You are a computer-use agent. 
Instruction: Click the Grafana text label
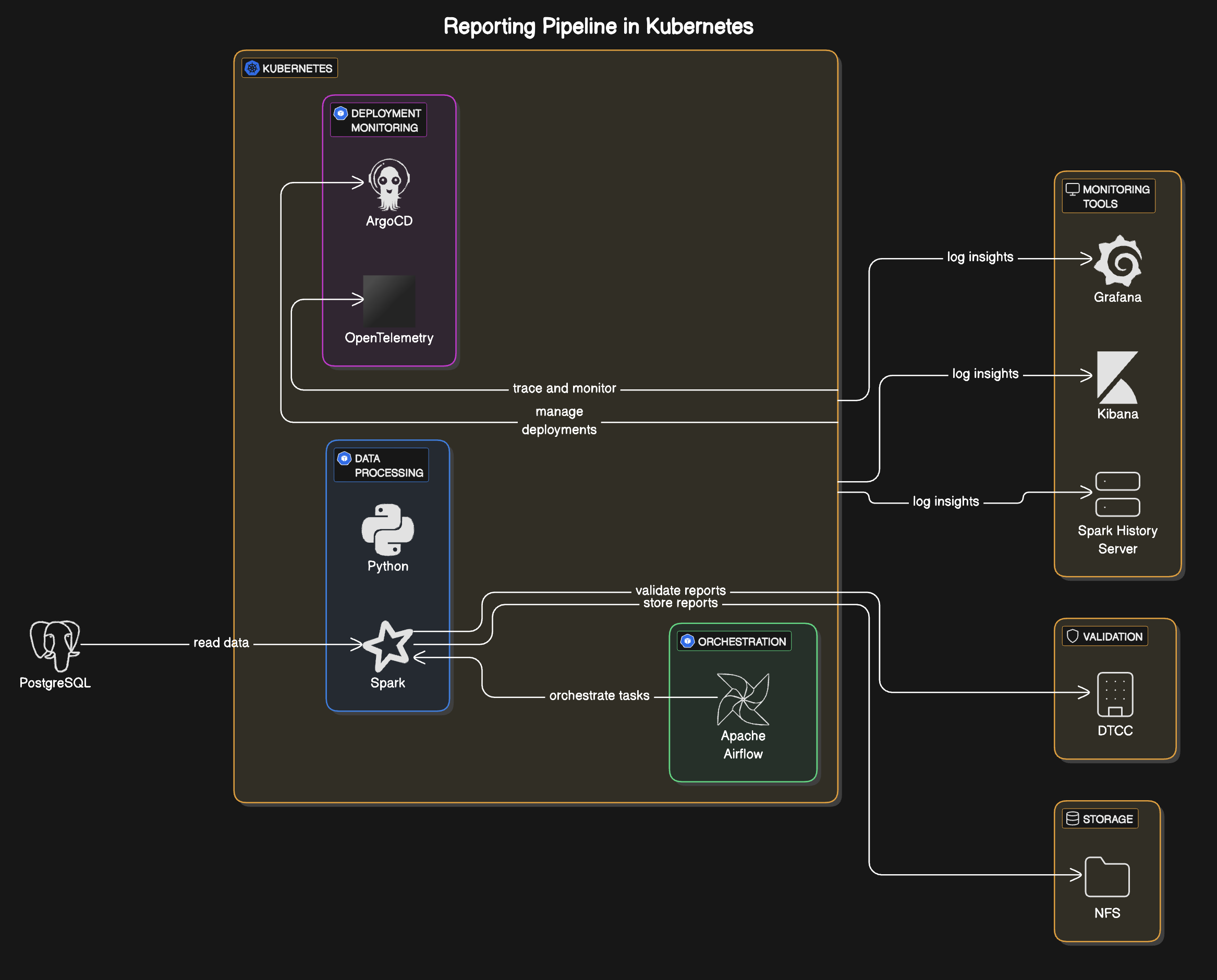click(1117, 297)
